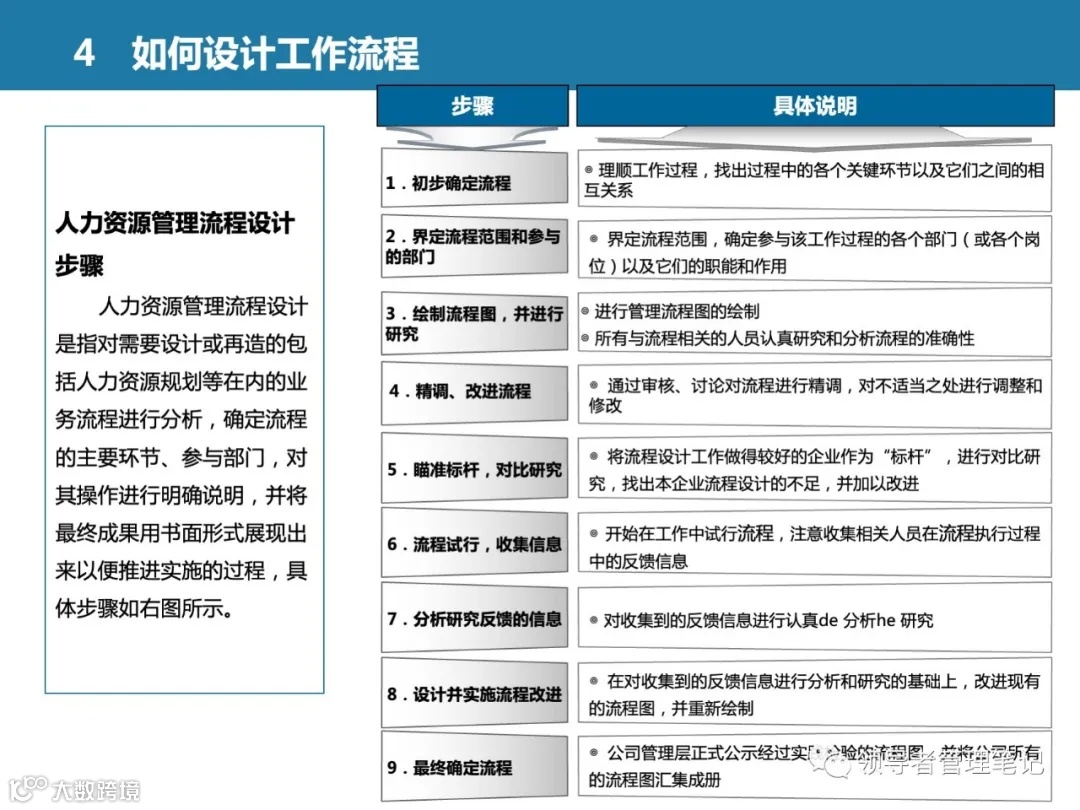Switch to the 步骤 column header
Viewport: 1080px width, 810px height.
(472, 106)
